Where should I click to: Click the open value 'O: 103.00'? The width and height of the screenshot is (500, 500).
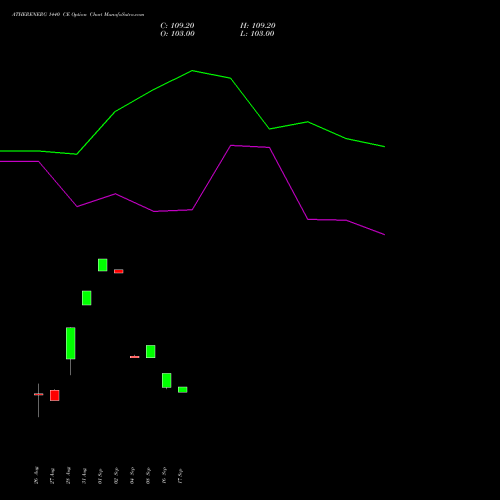[x=177, y=34]
